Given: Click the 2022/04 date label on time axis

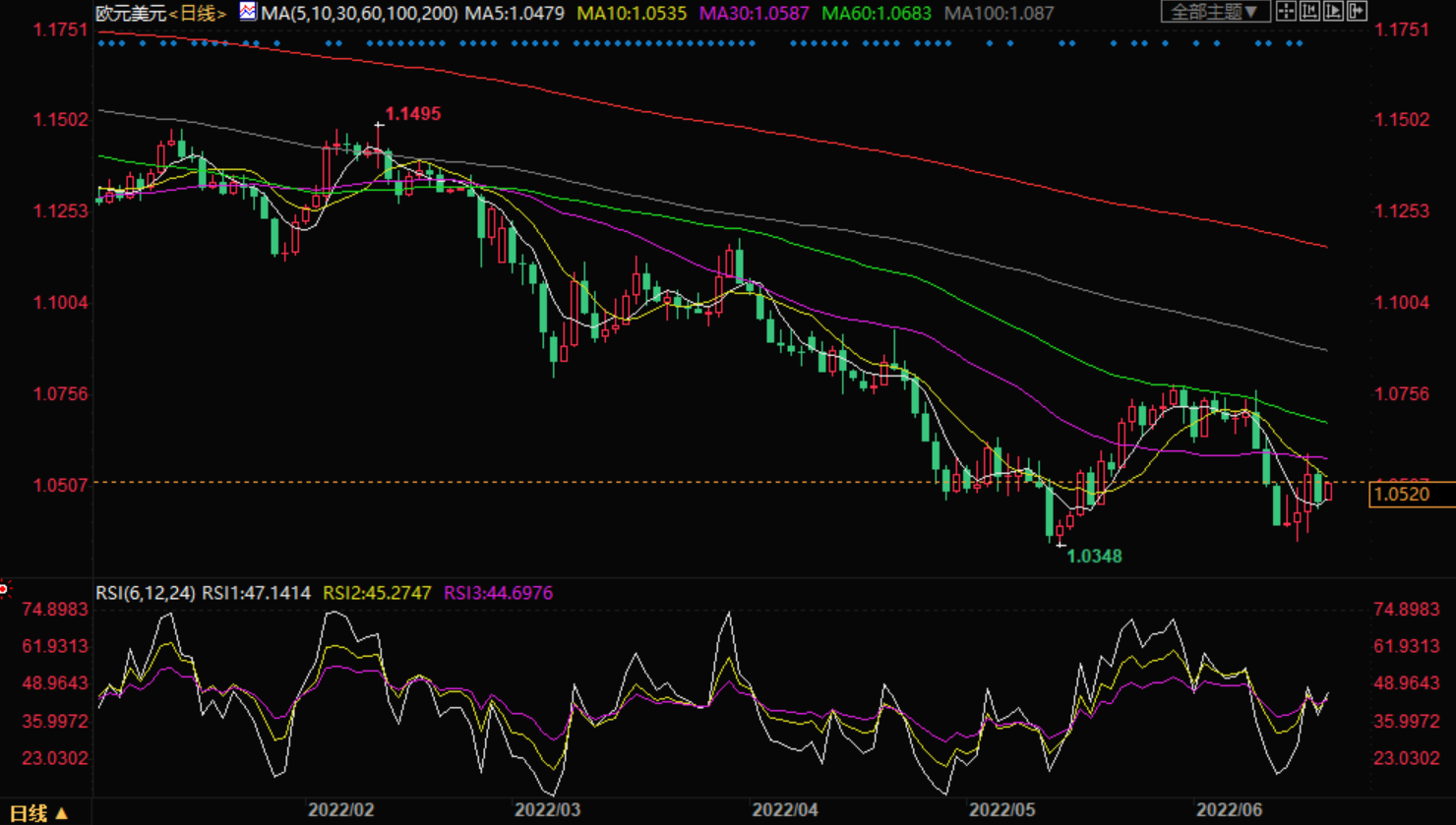Looking at the screenshot, I should point(785,810).
